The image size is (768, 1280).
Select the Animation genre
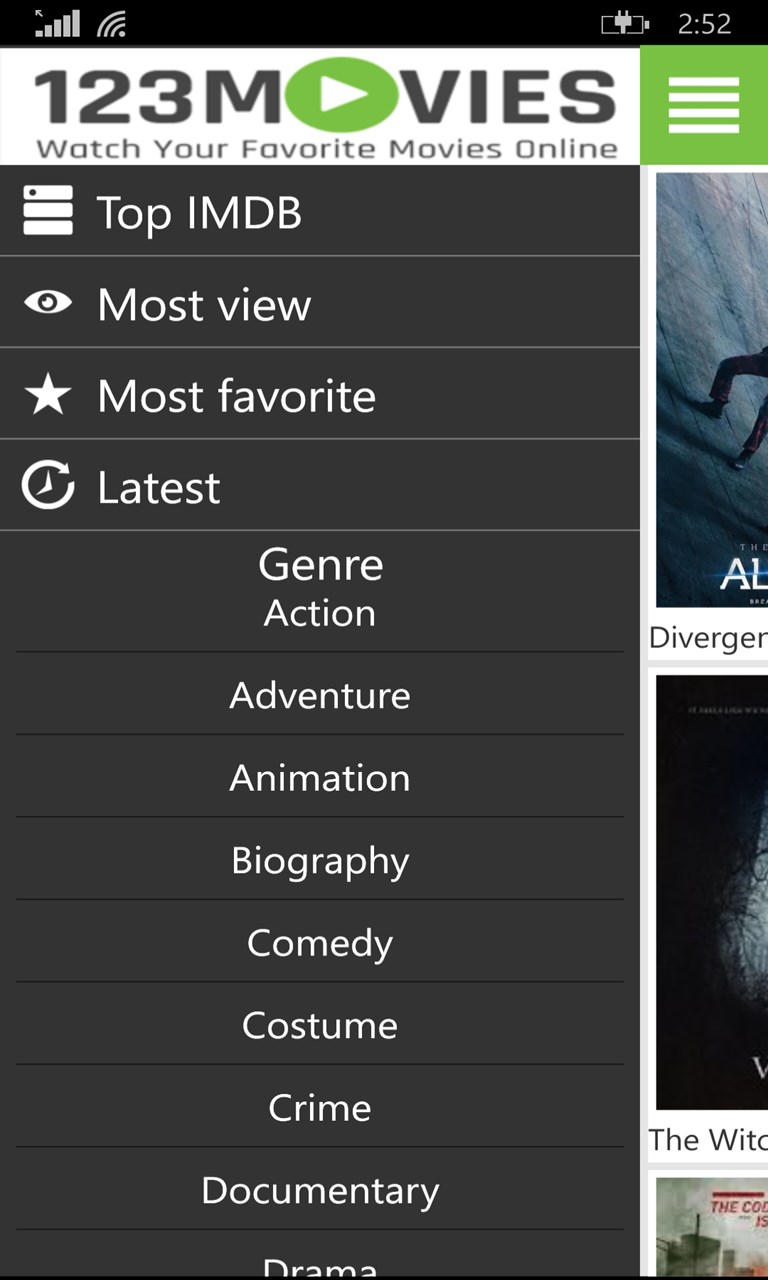320,777
